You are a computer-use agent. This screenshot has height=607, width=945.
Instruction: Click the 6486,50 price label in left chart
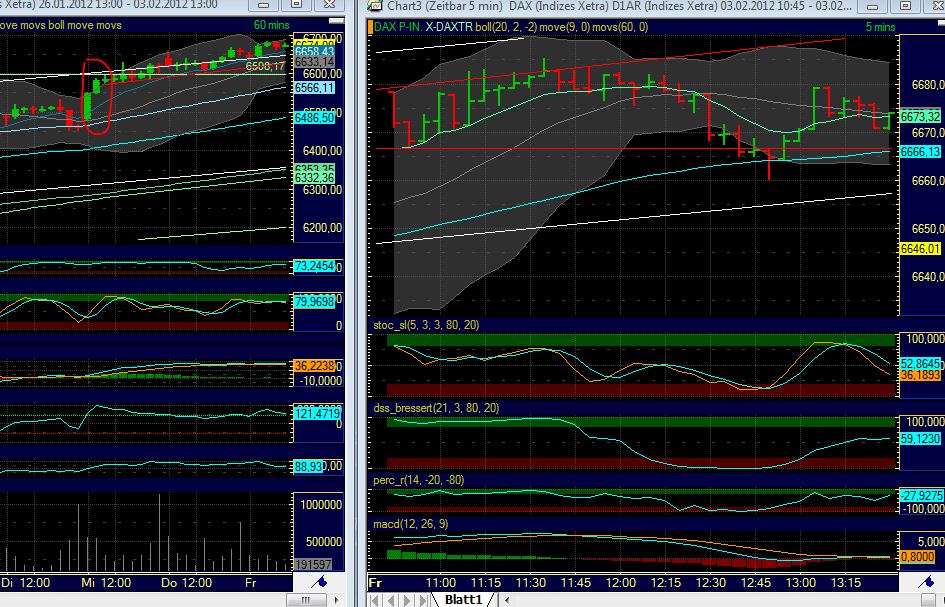(314, 118)
